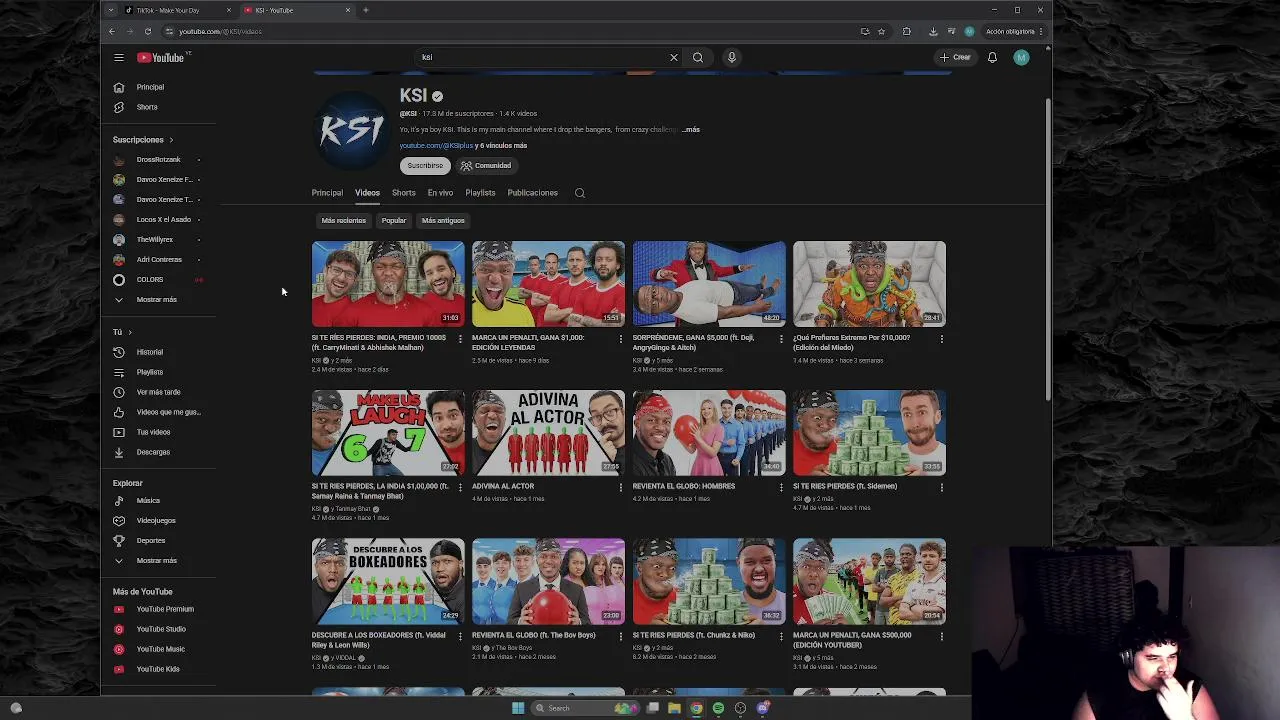Open the browser tab search dropdown

(x=111, y=10)
